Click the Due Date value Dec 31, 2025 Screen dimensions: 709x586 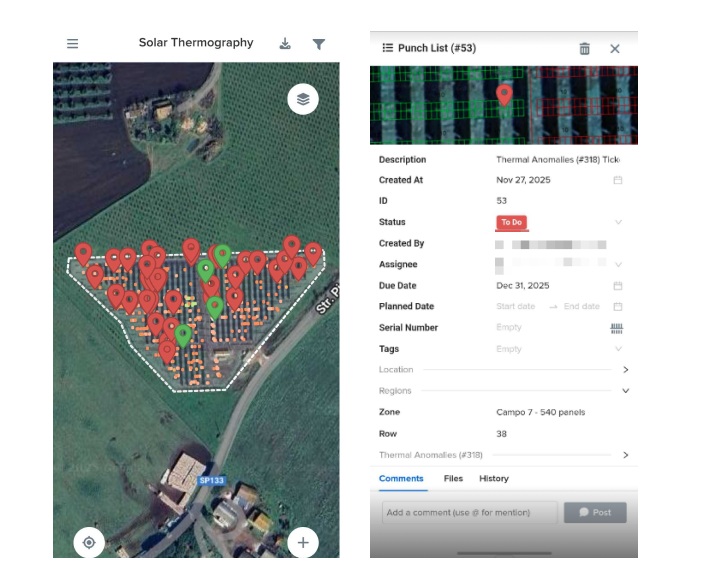coord(523,285)
